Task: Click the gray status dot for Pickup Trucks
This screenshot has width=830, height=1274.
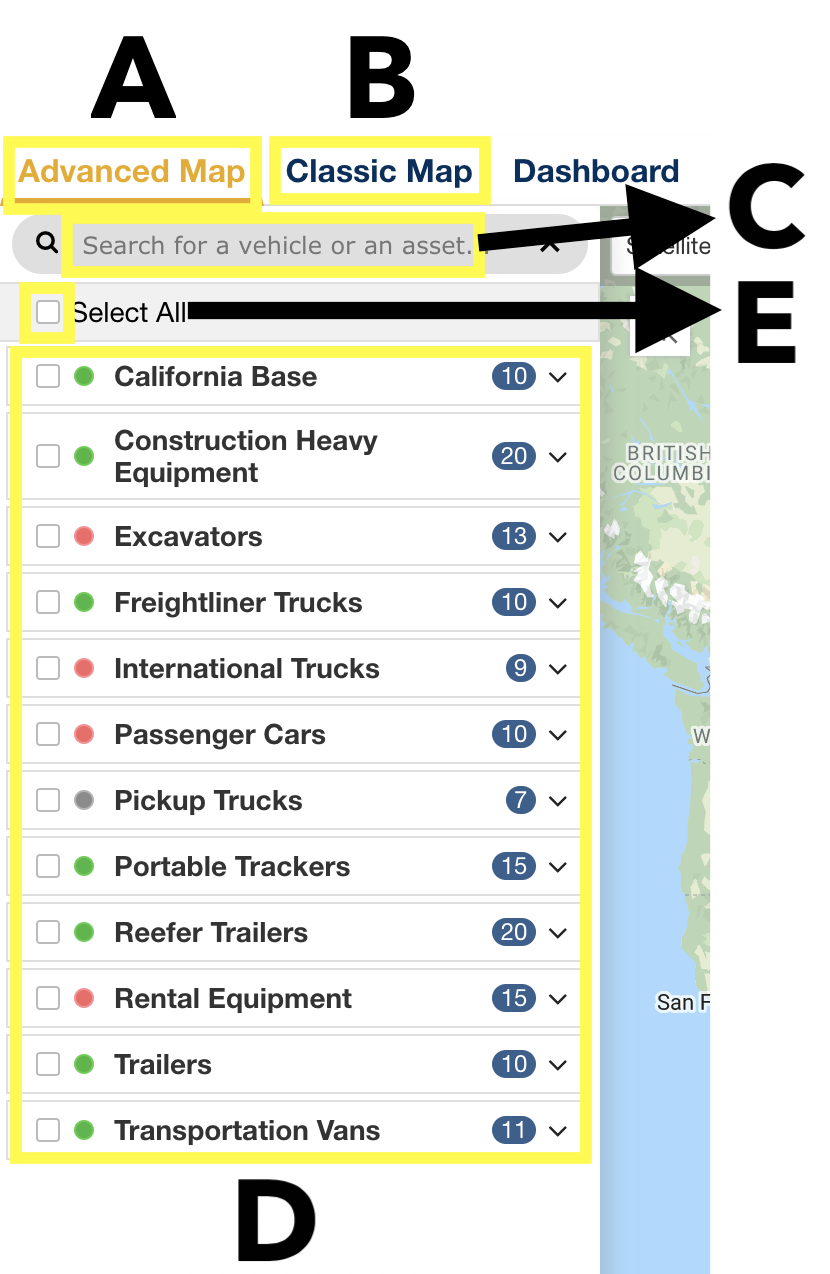Action: 85,800
